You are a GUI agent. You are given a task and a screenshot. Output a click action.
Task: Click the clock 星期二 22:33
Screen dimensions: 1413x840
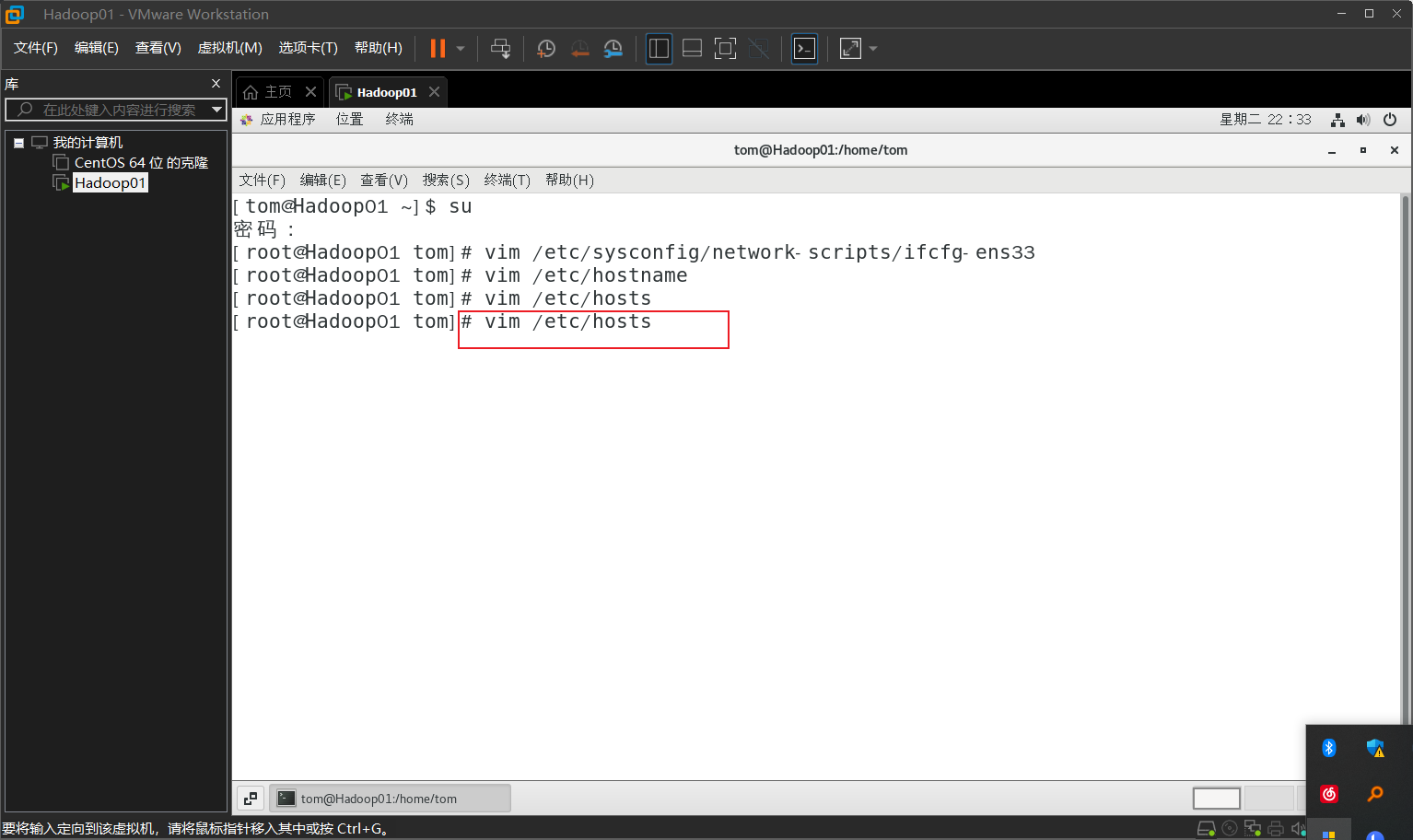[1266, 119]
